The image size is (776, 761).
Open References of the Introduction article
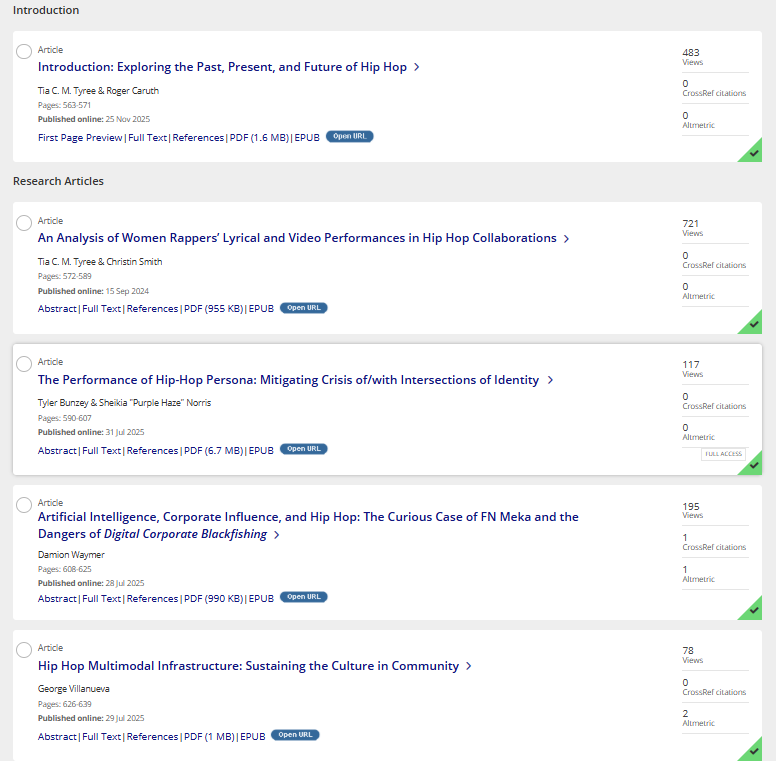(x=198, y=138)
